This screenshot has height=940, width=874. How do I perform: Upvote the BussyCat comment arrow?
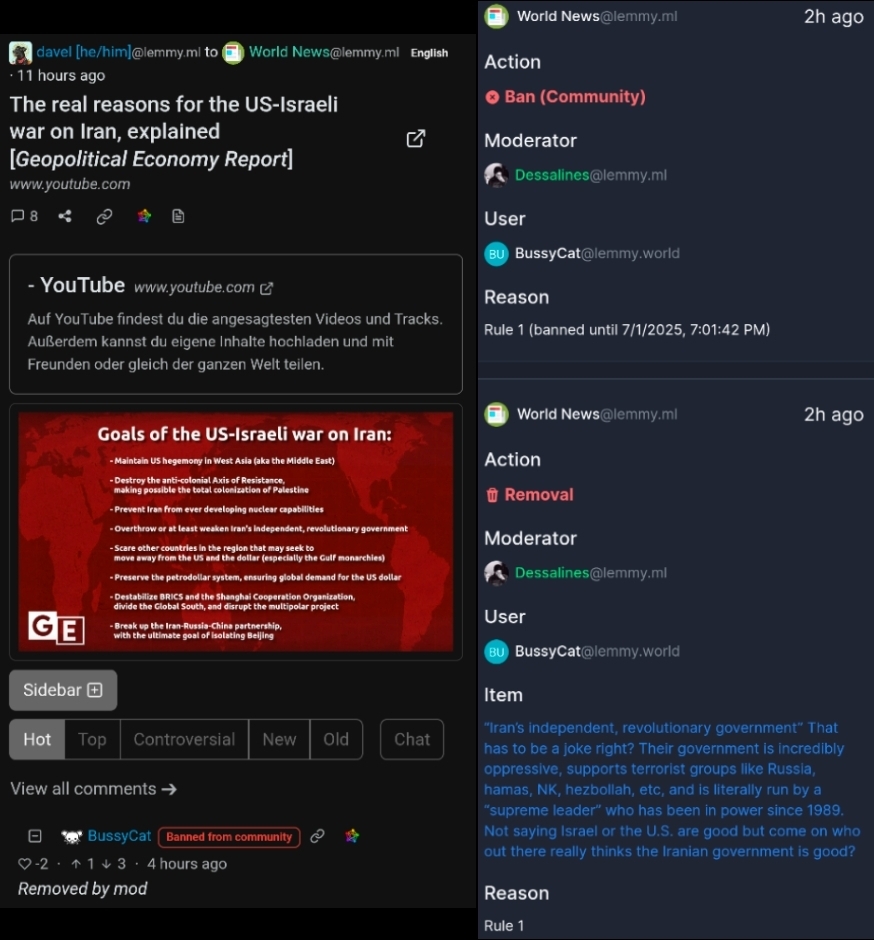click(76, 864)
